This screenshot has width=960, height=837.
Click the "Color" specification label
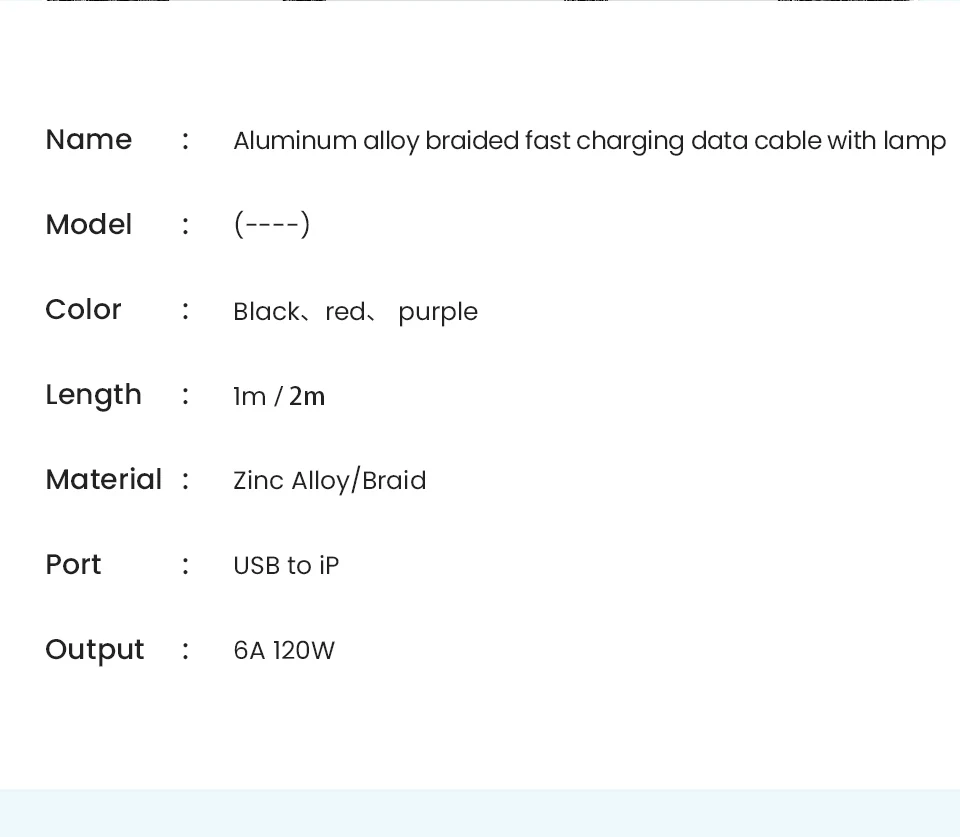(x=83, y=310)
